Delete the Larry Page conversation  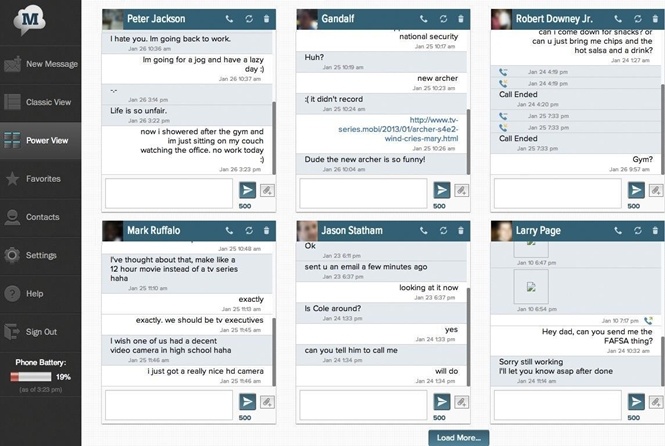tap(656, 231)
